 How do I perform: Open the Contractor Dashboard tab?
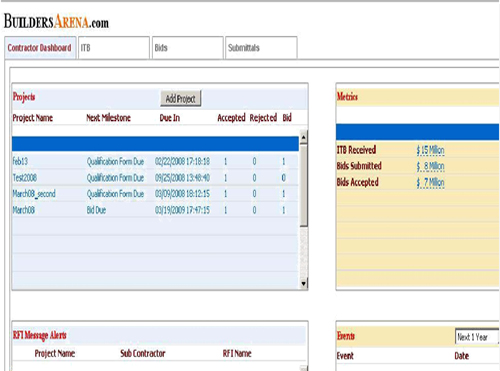(40, 48)
